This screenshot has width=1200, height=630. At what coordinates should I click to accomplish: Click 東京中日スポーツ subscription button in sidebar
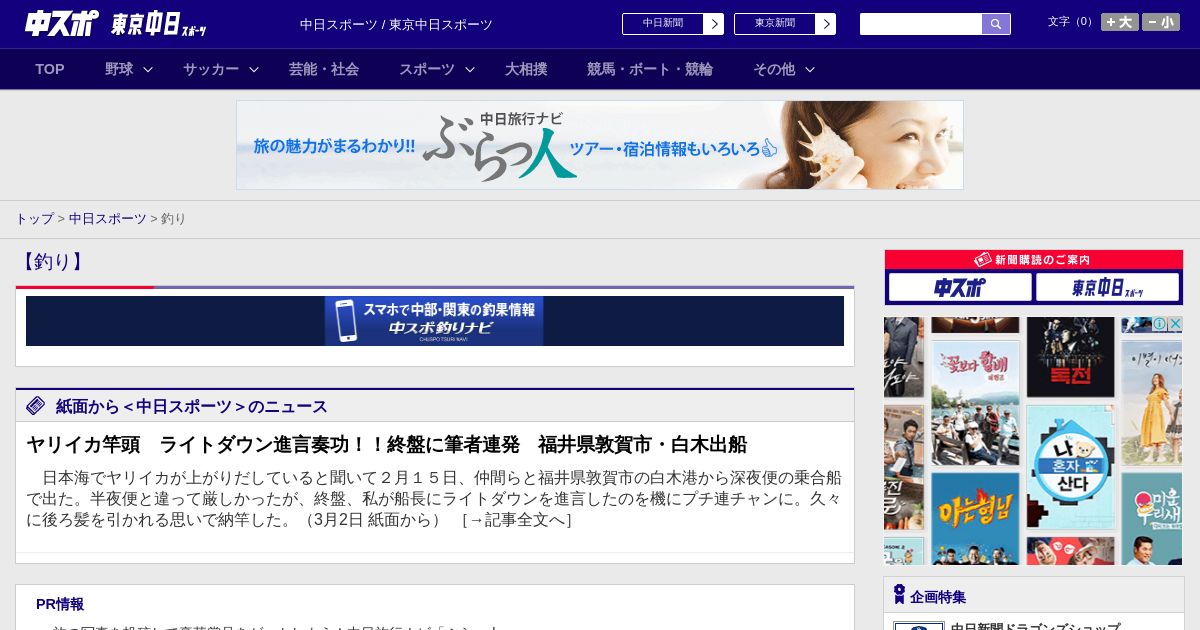coord(1107,288)
